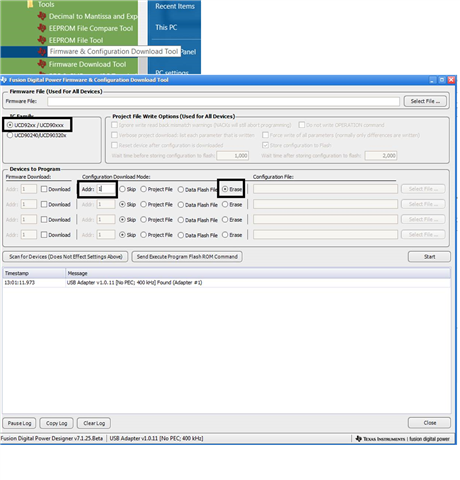Click Firmware & Configuration Download Tool entry

(114, 51)
